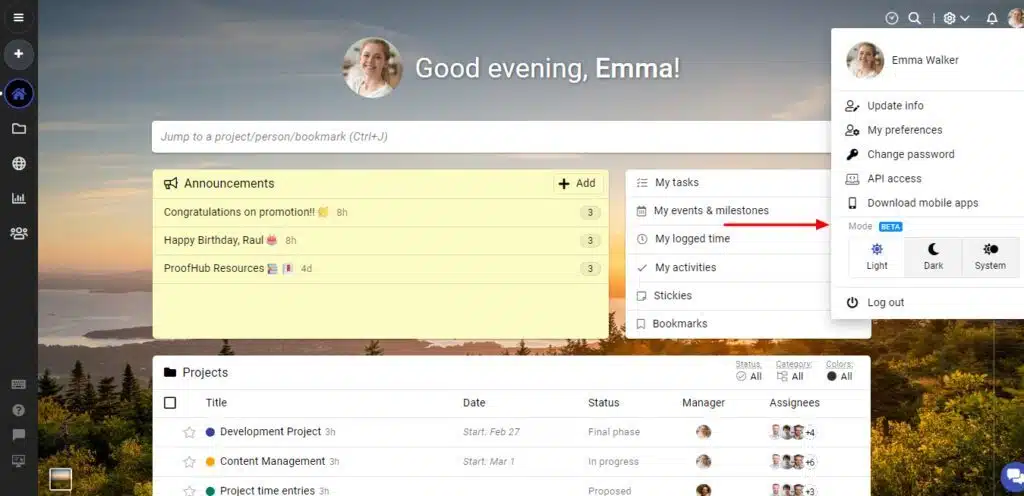Open the hamburger menu in sidebar

tap(18, 17)
